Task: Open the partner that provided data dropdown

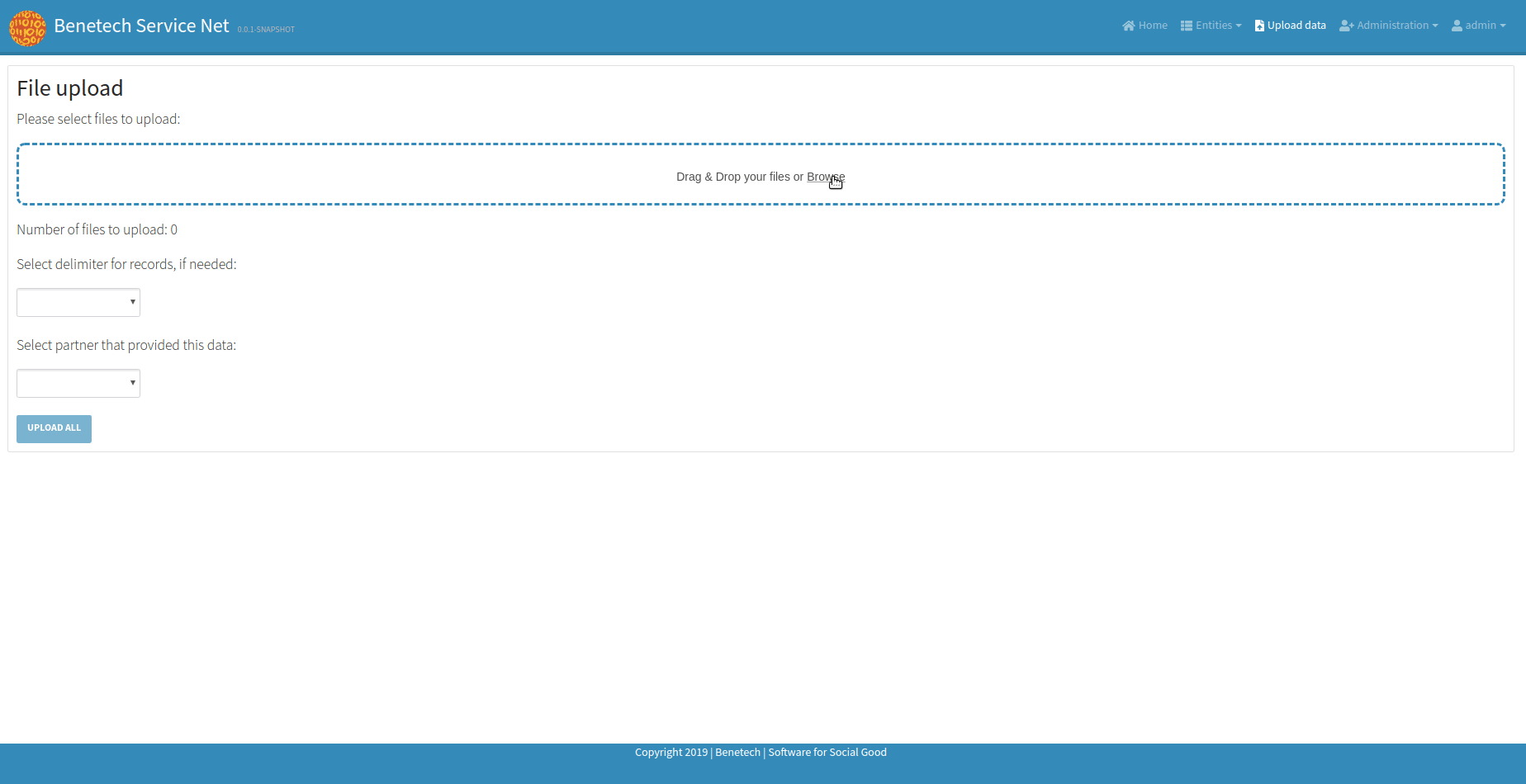Action: [78, 383]
